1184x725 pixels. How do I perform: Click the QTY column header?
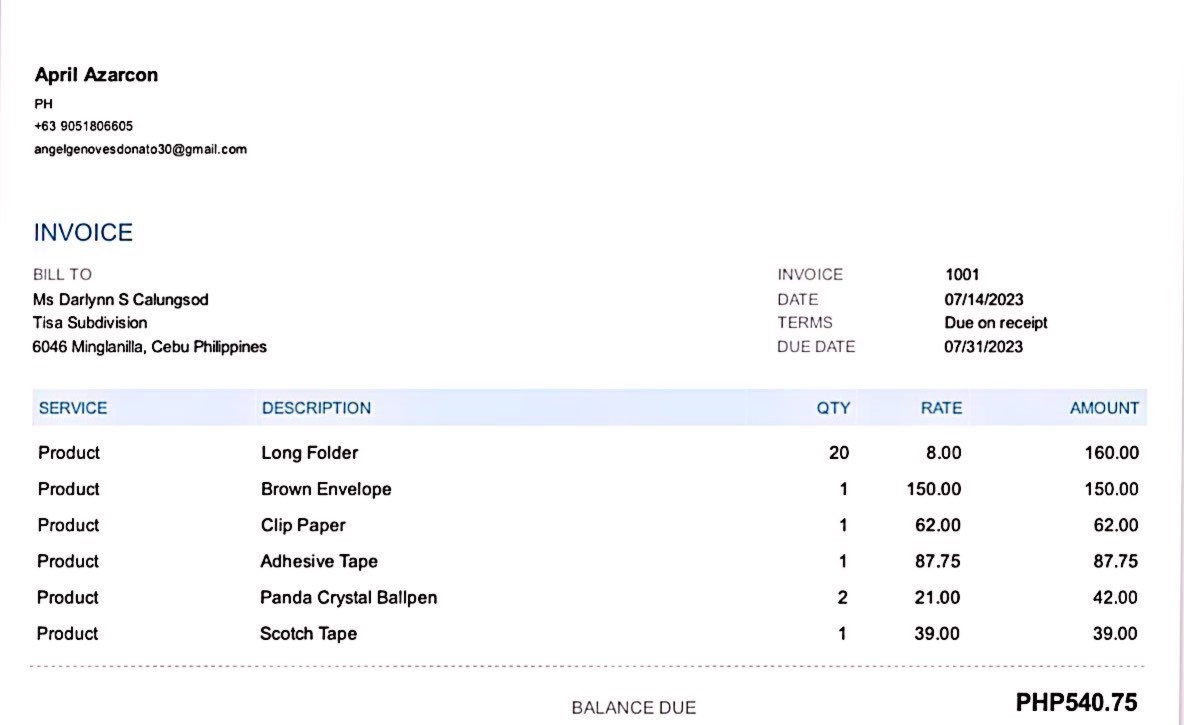click(833, 408)
